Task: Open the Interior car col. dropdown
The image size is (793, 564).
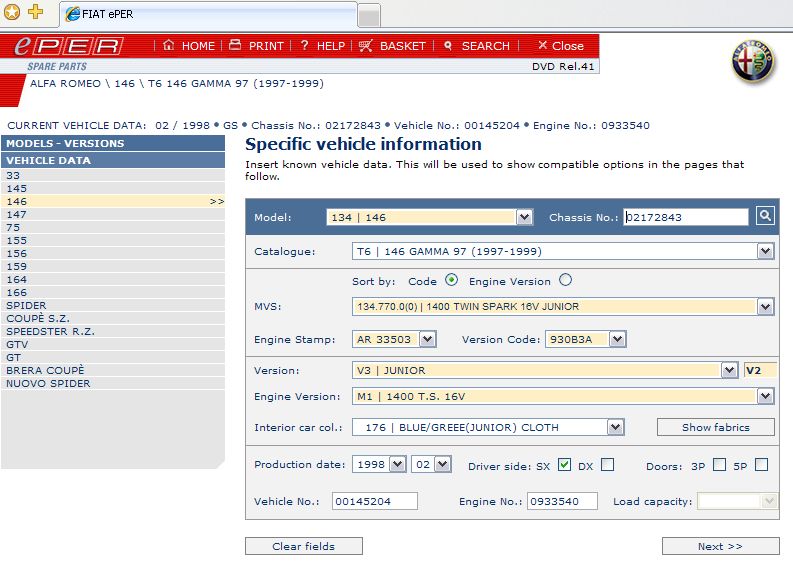Action: coord(615,428)
